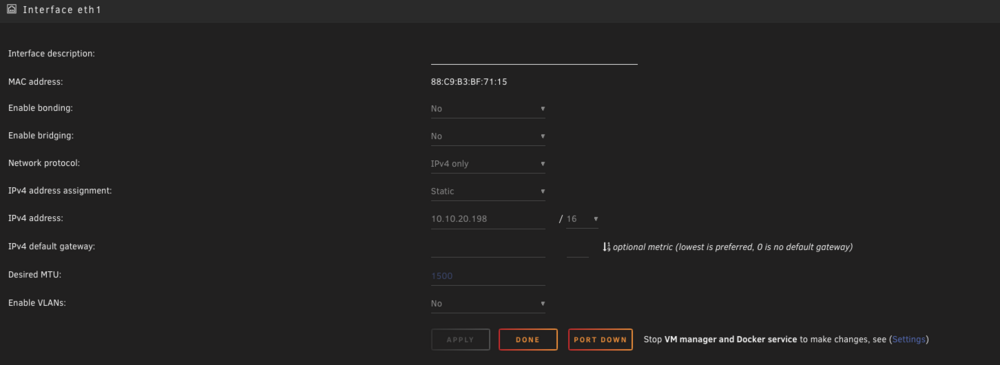Click the PORT DOWN button

(x=600, y=339)
